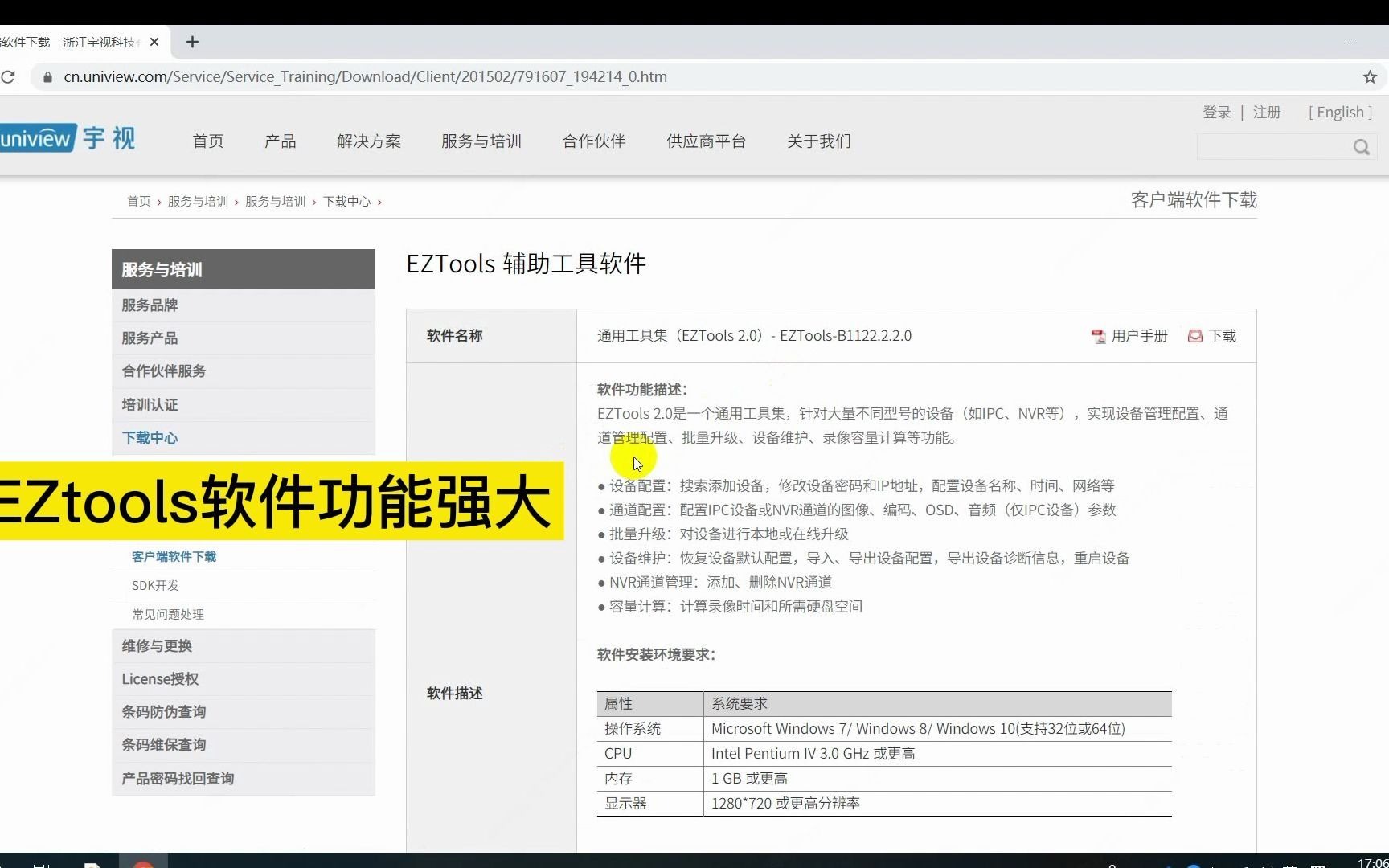Image resolution: width=1389 pixels, height=868 pixels.
Task: Click the address bar URL
Action: [366, 77]
